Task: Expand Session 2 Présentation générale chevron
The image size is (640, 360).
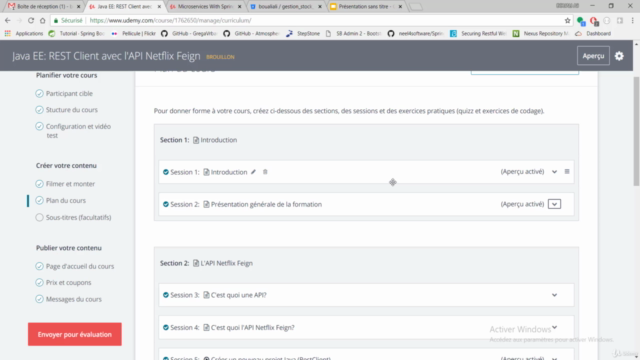Action: coord(554,204)
